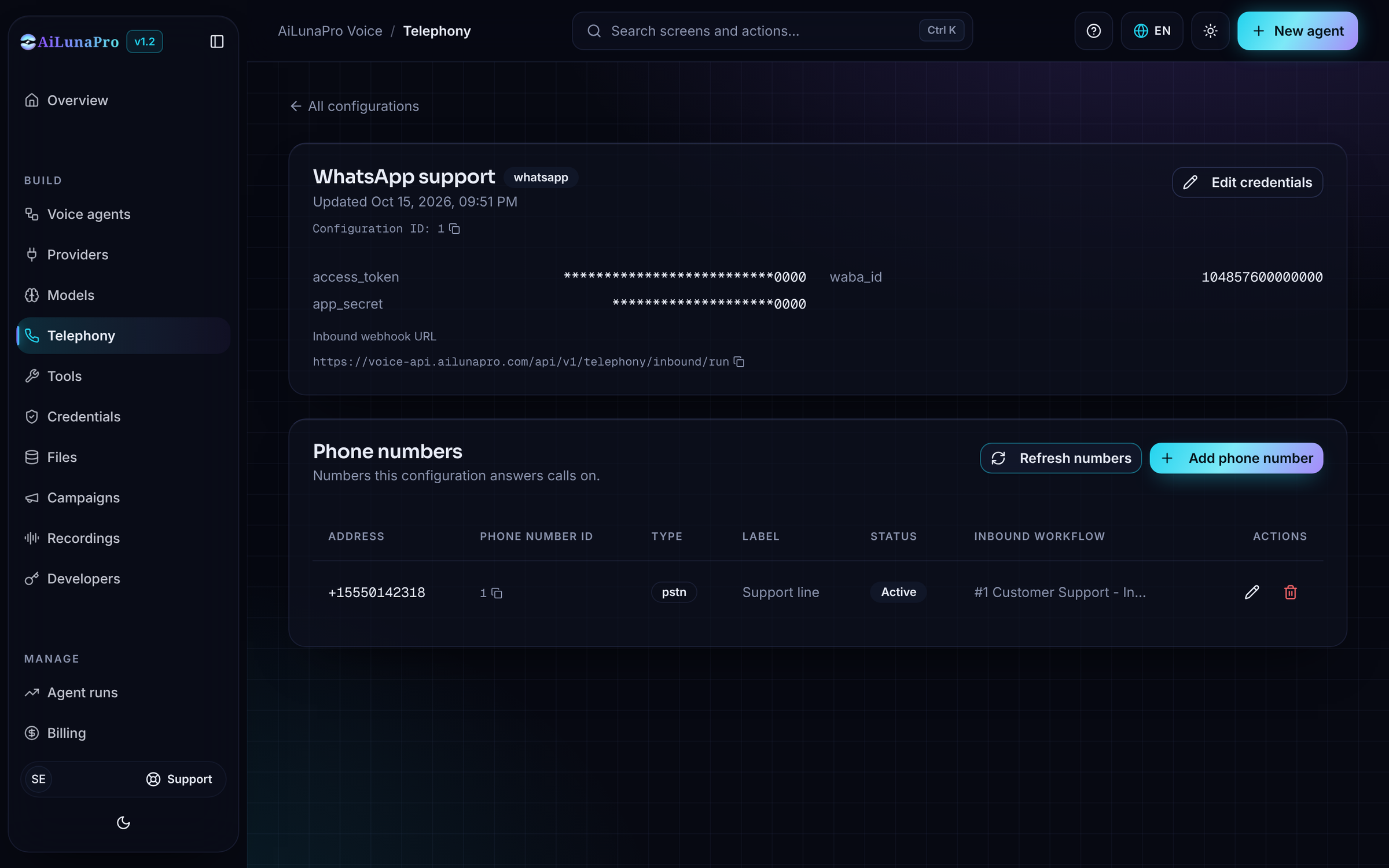Open the SE user avatar
This screenshot has height=868, width=1389.
click(38, 779)
